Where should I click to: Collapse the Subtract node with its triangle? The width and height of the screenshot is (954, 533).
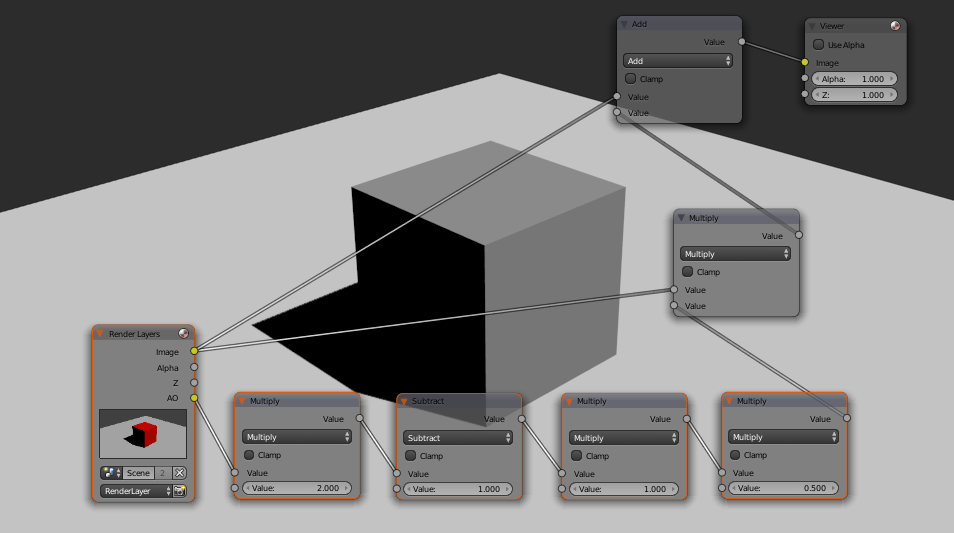pyautogui.click(x=403, y=402)
